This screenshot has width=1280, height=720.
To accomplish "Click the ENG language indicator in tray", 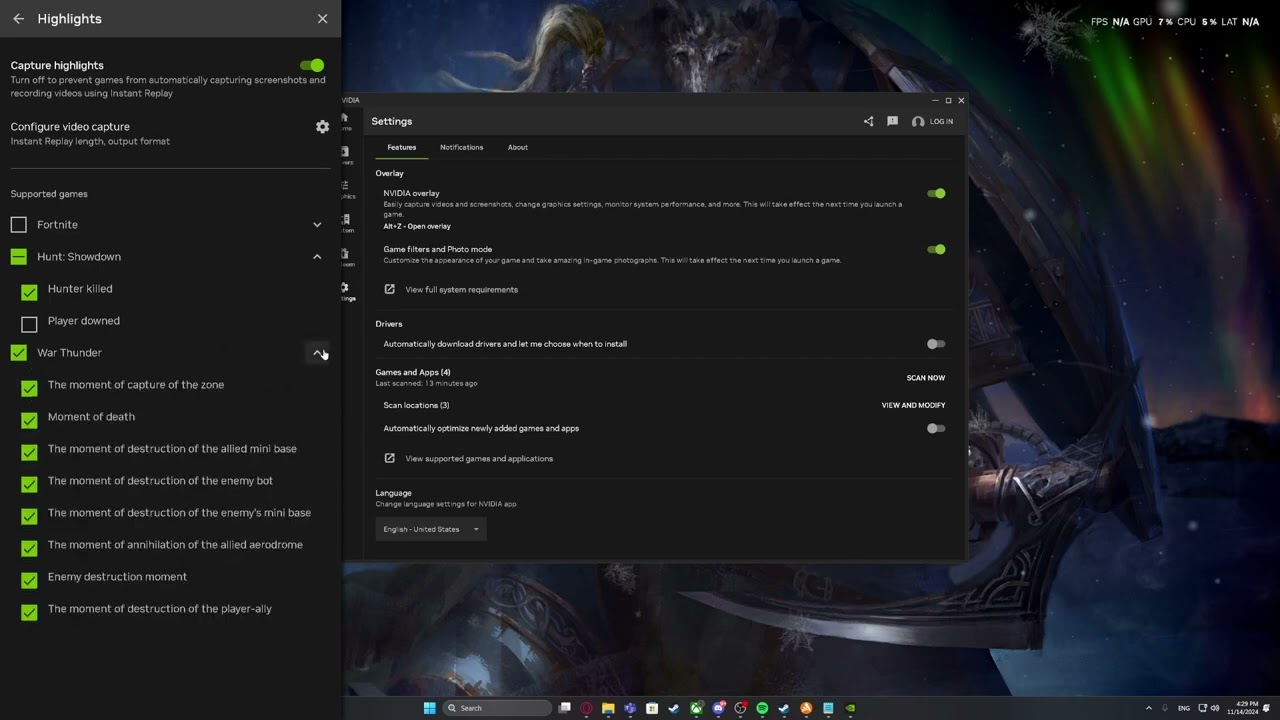I will 1184,708.
